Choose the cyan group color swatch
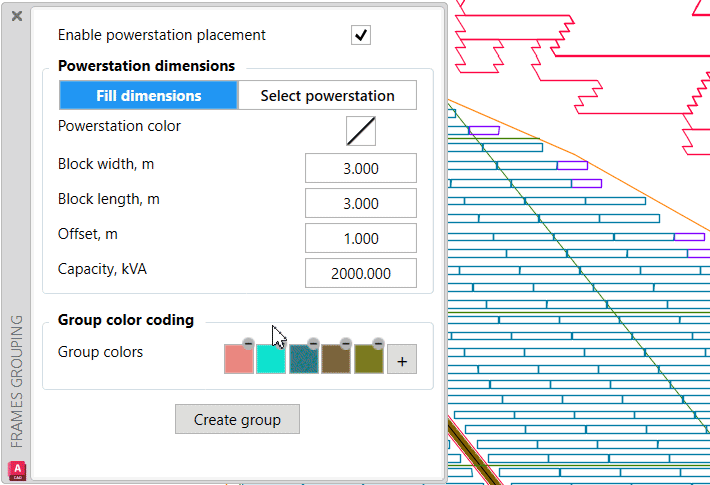 tap(271, 360)
